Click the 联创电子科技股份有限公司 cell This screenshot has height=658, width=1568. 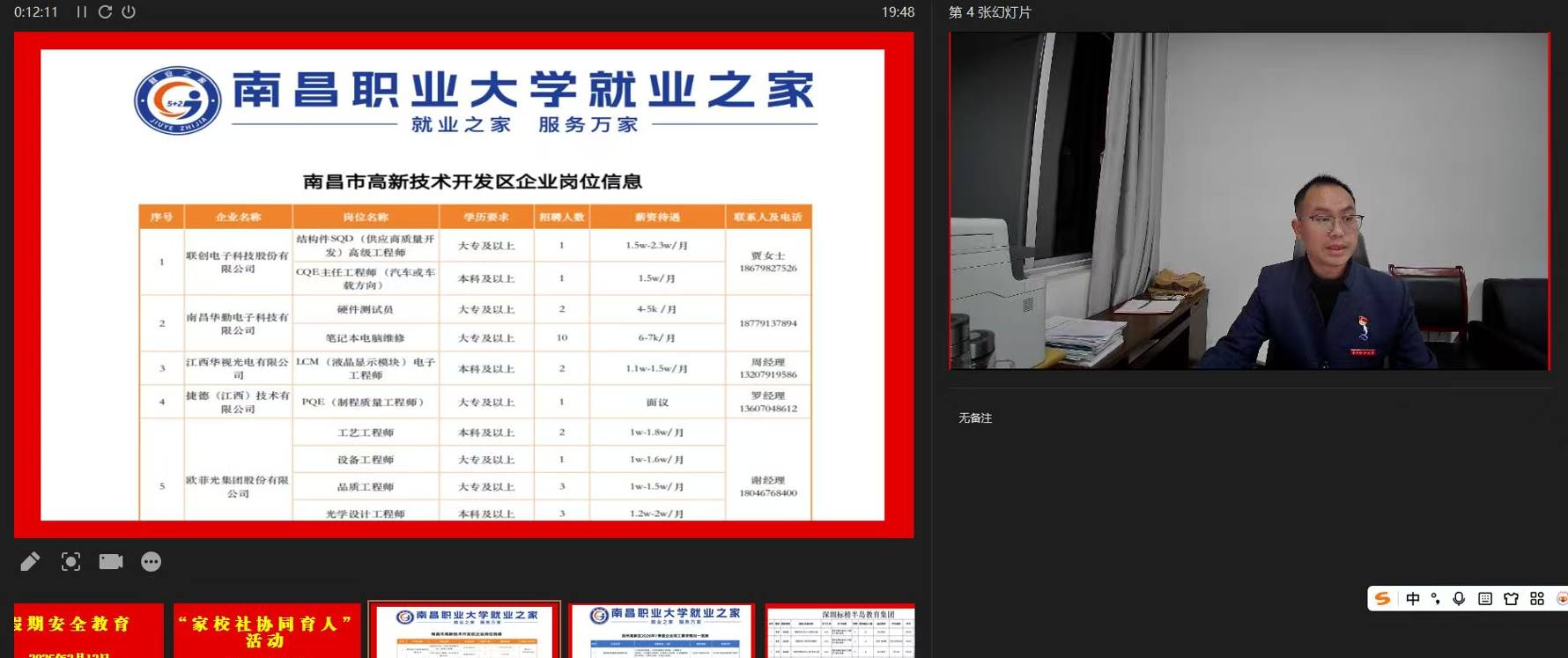click(238, 262)
